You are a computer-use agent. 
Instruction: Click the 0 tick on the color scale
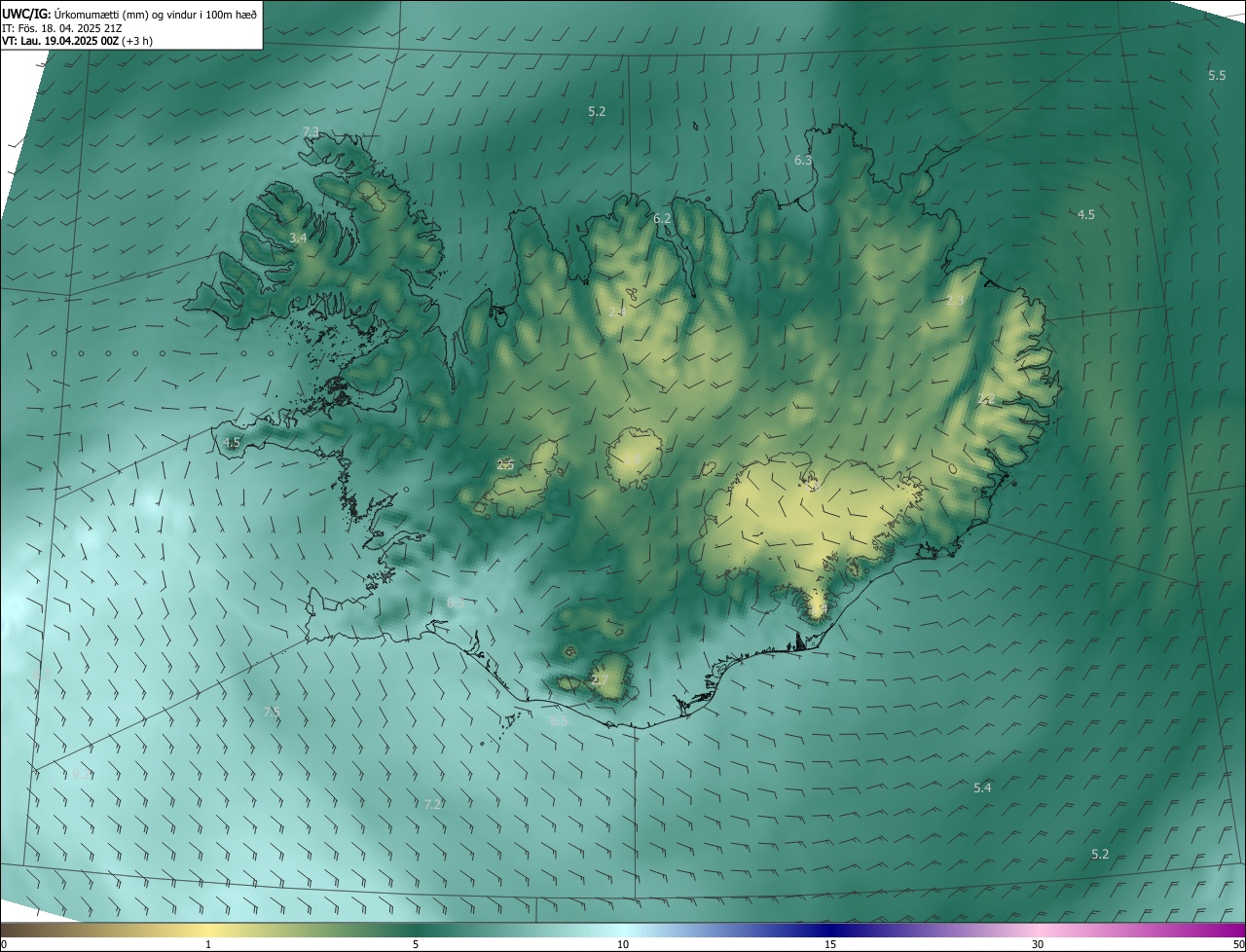(x=4, y=944)
